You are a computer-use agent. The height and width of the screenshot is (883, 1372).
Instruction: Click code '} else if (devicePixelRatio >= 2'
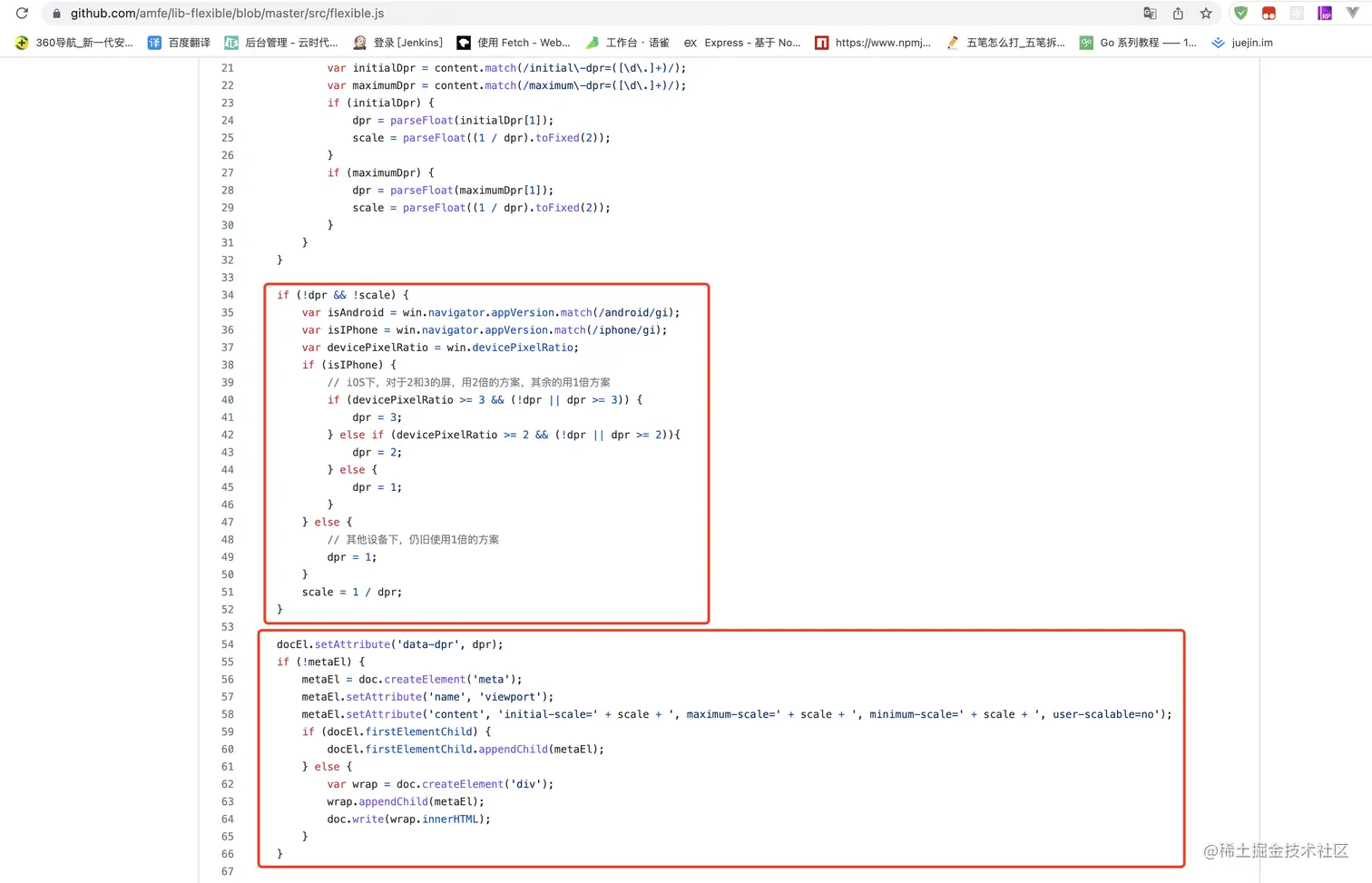tap(504, 435)
